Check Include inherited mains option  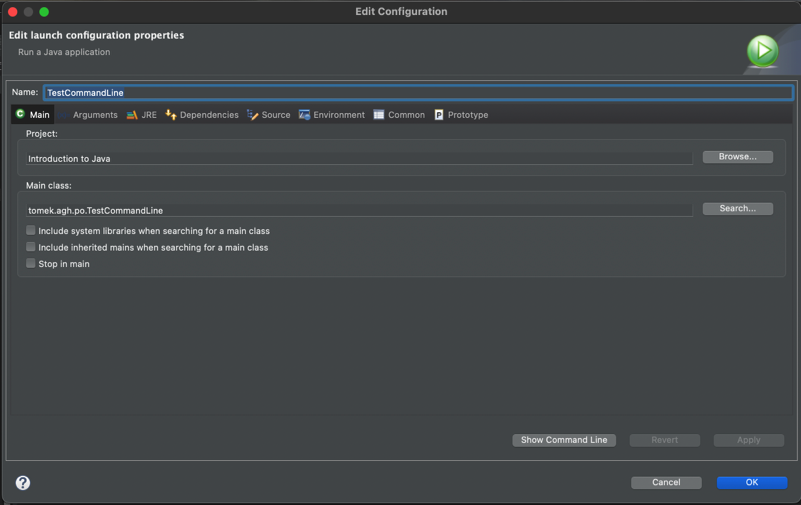click(x=31, y=247)
